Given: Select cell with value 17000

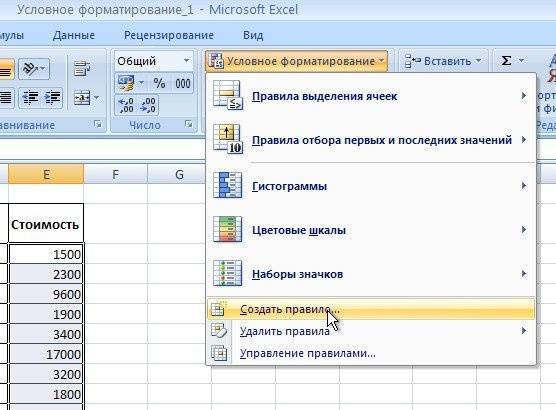Looking at the screenshot, I should coord(46,354).
